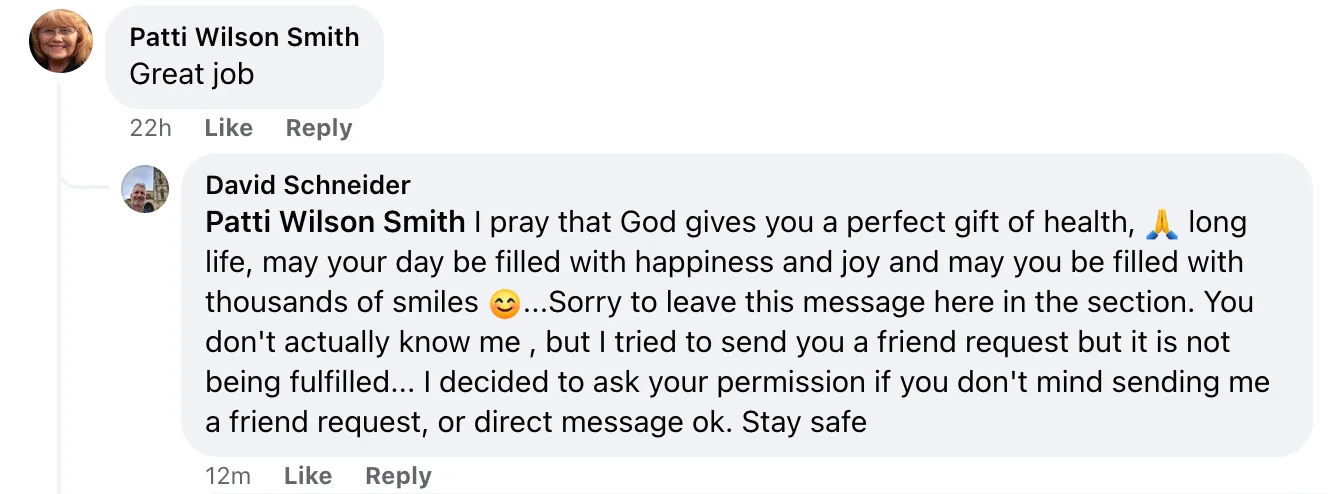The width and height of the screenshot is (1328, 494).
Task: Click the "Stay safe" text in the reply
Action: (804, 422)
